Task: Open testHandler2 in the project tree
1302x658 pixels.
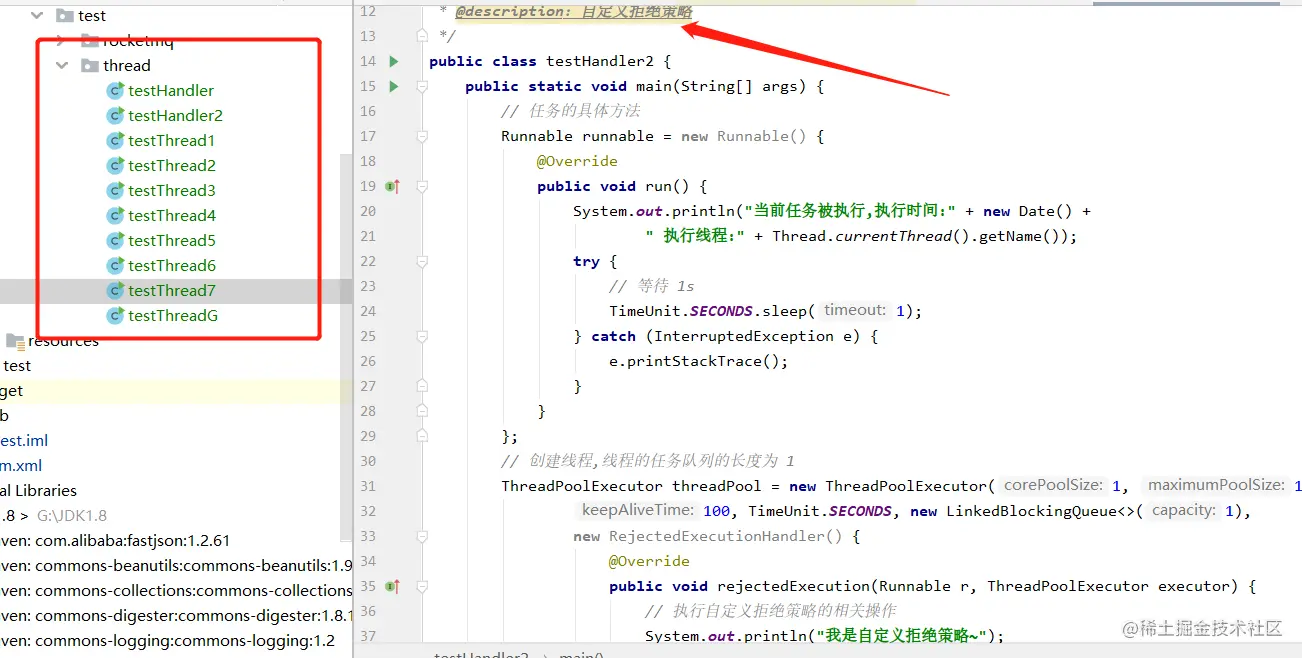Action: click(175, 115)
